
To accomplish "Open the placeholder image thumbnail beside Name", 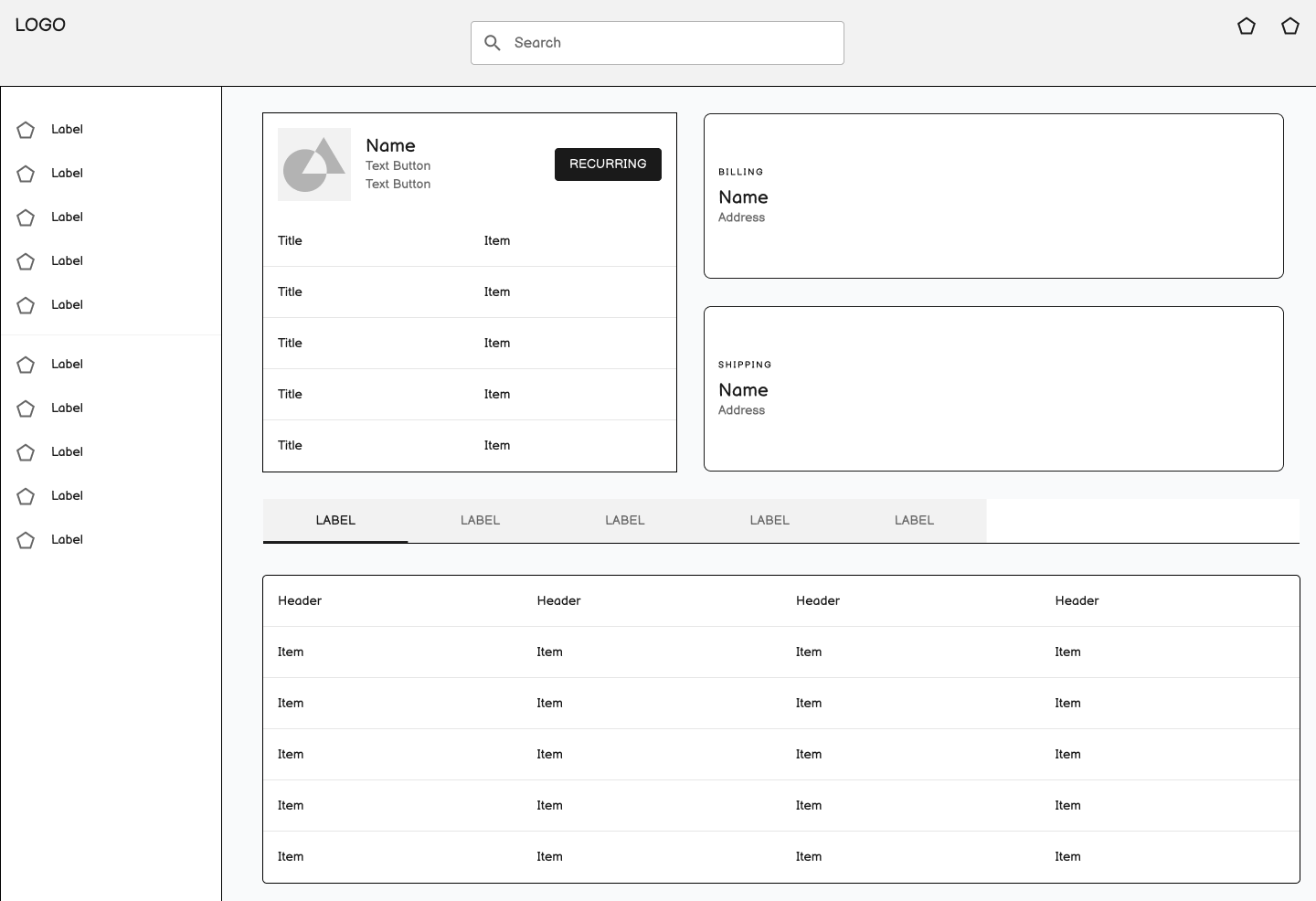I will pos(314,164).
